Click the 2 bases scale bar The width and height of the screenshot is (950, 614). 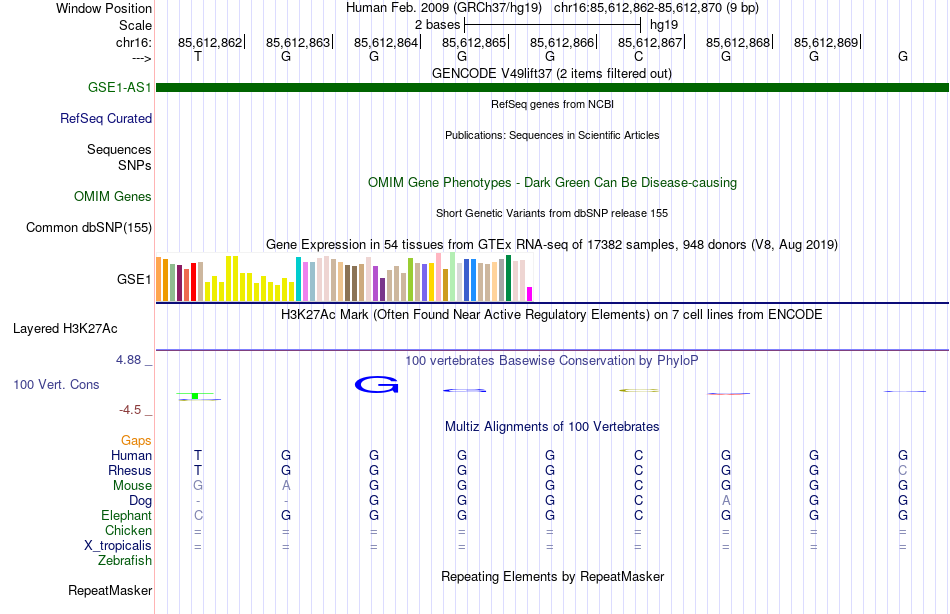(x=552, y=25)
